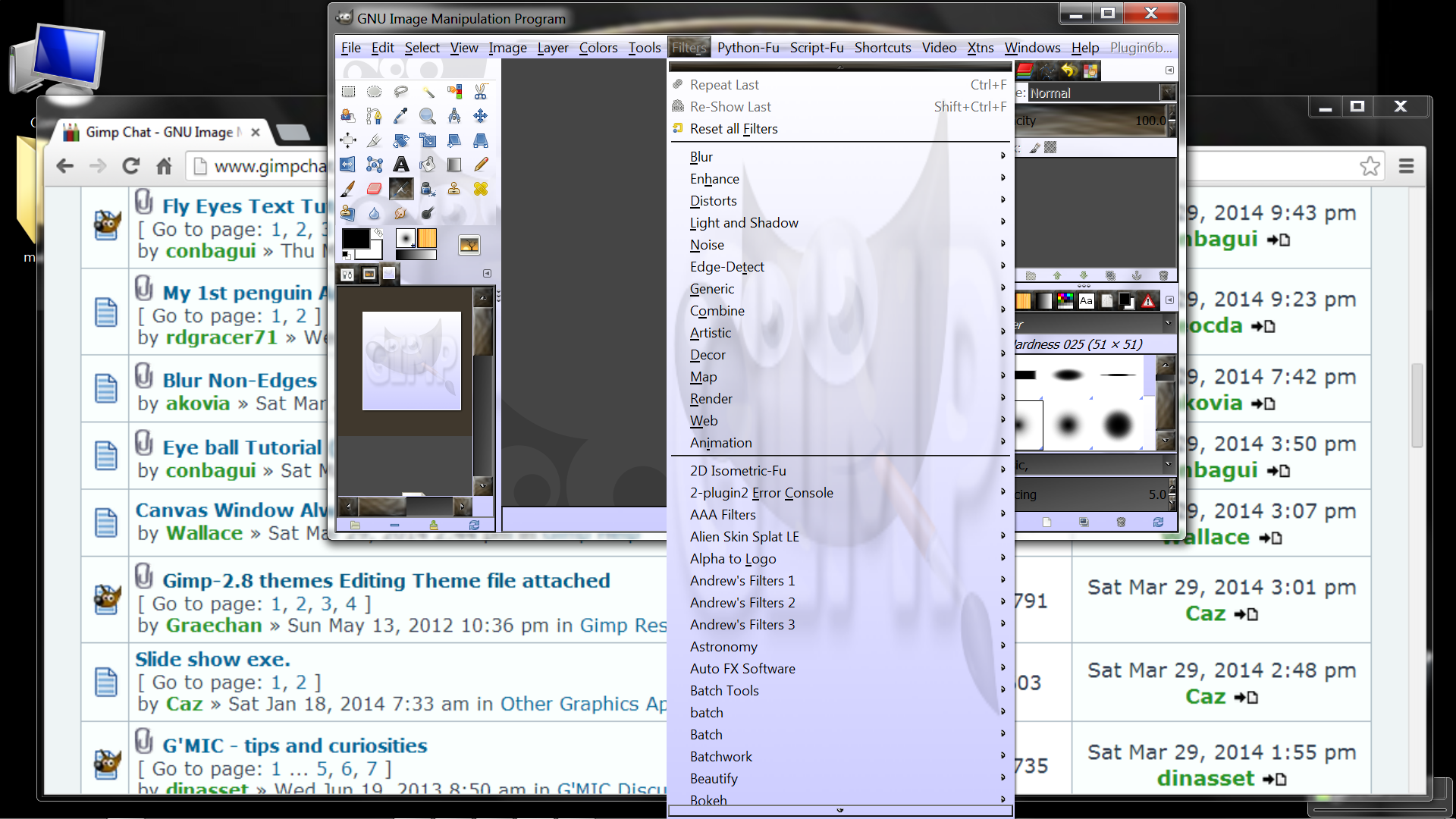Open the layers dock tab configuration menu
The height and width of the screenshot is (819, 1456).
click(x=1169, y=71)
